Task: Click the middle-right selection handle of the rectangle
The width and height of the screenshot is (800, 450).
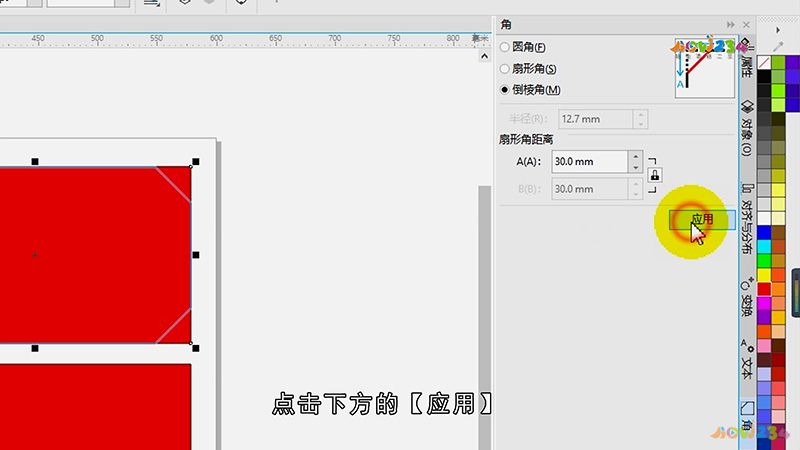Action: point(196,255)
